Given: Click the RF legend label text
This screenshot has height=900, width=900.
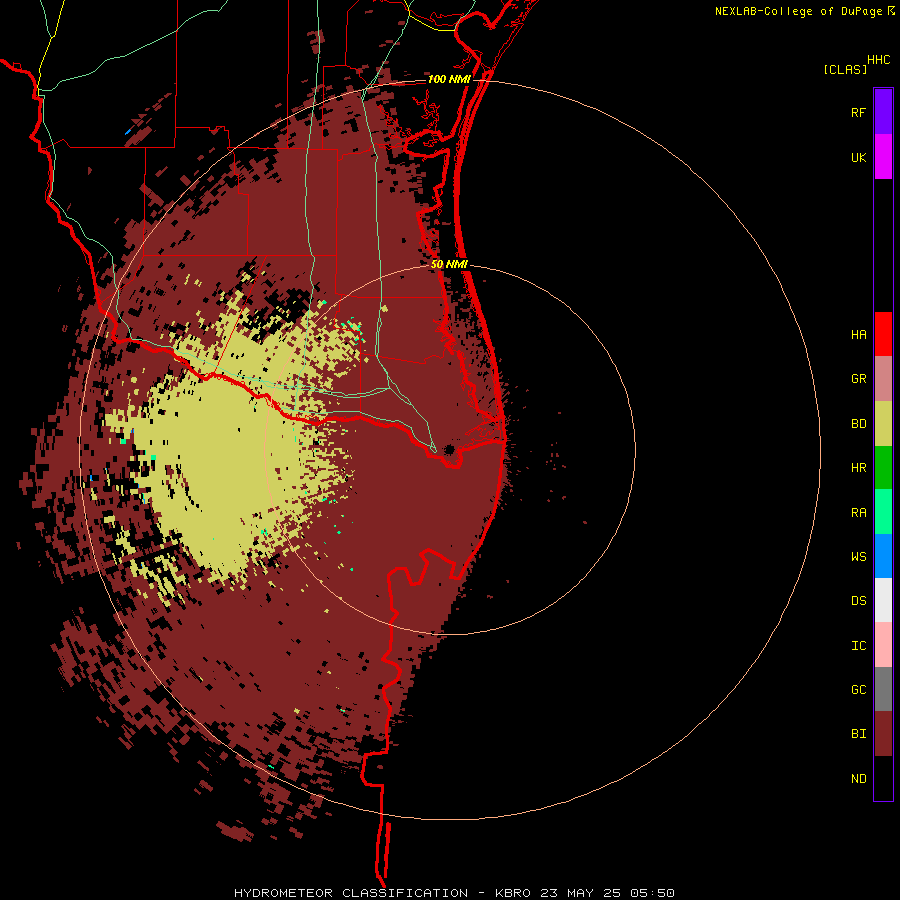Looking at the screenshot, I should tap(858, 112).
